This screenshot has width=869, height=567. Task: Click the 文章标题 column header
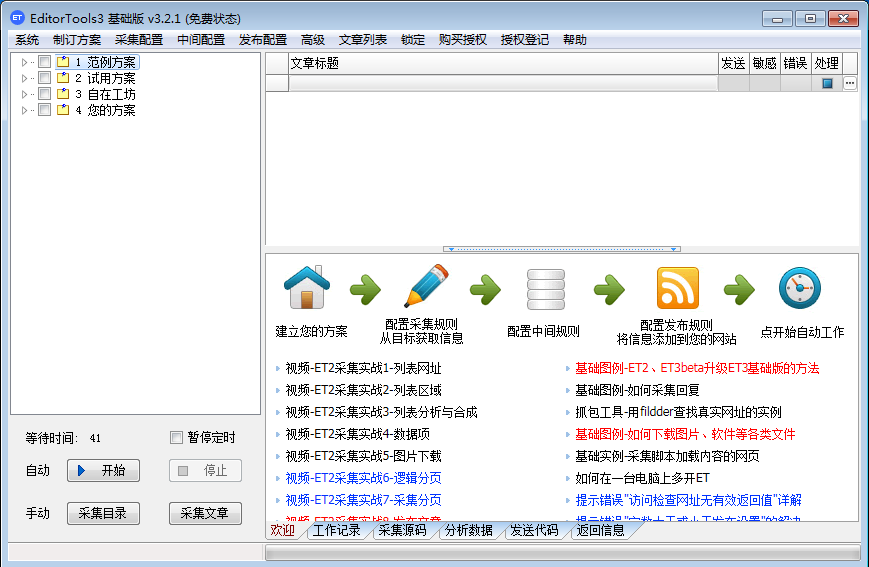click(500, 63)
